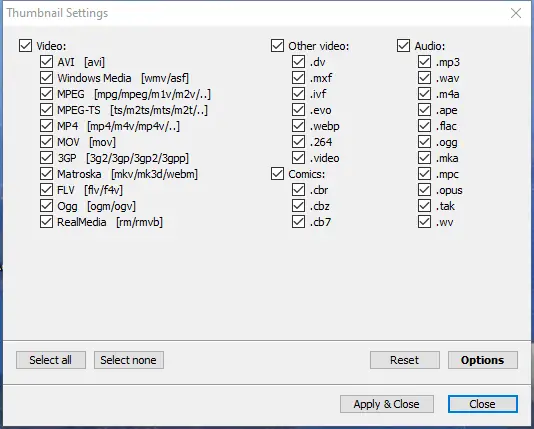Uncheck the .ivf extension

point(298,94)
